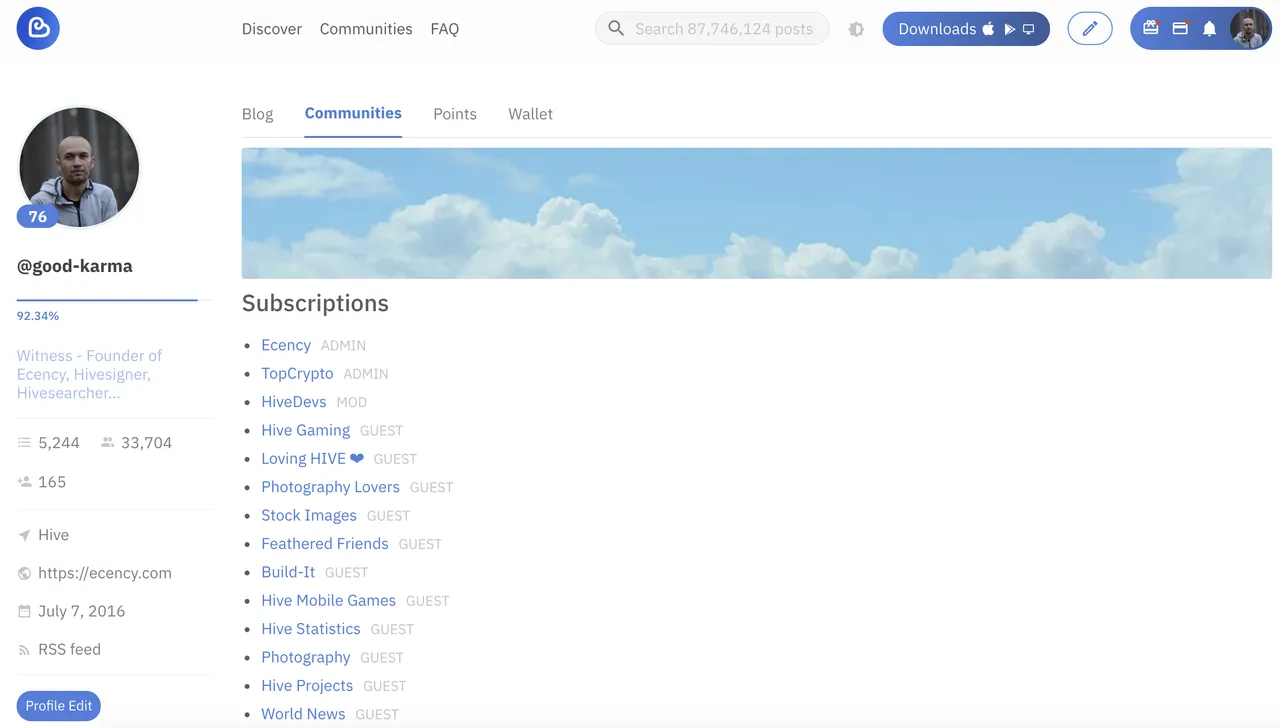Click the RSS feed icon

25,650
